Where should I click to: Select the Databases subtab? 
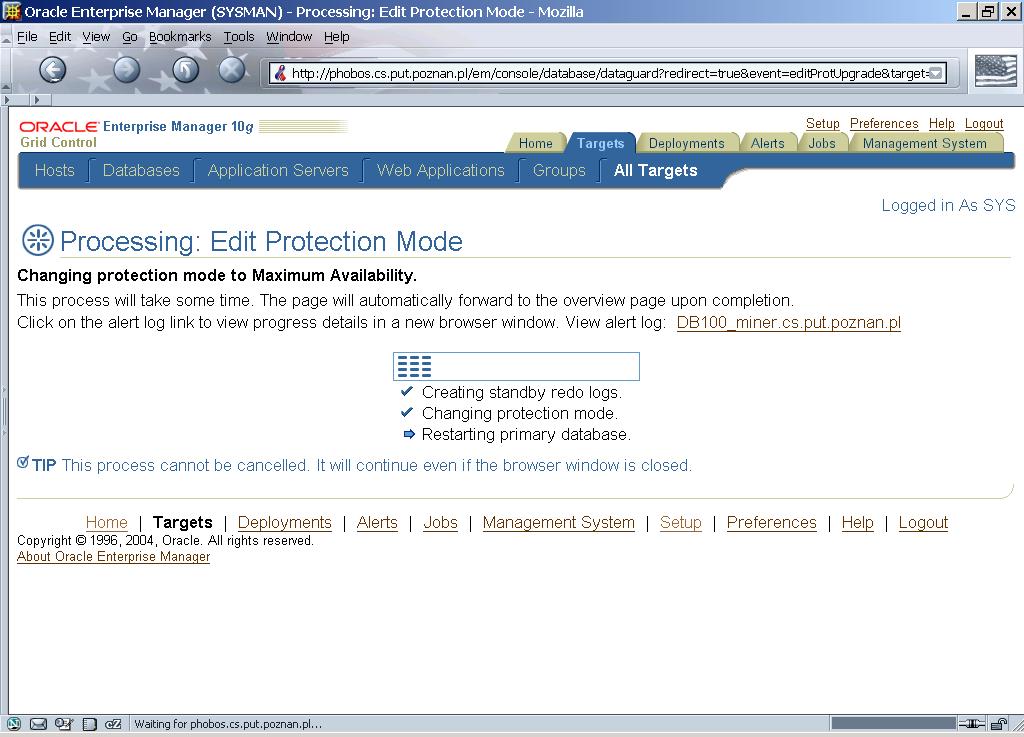(x=141, y=170)
